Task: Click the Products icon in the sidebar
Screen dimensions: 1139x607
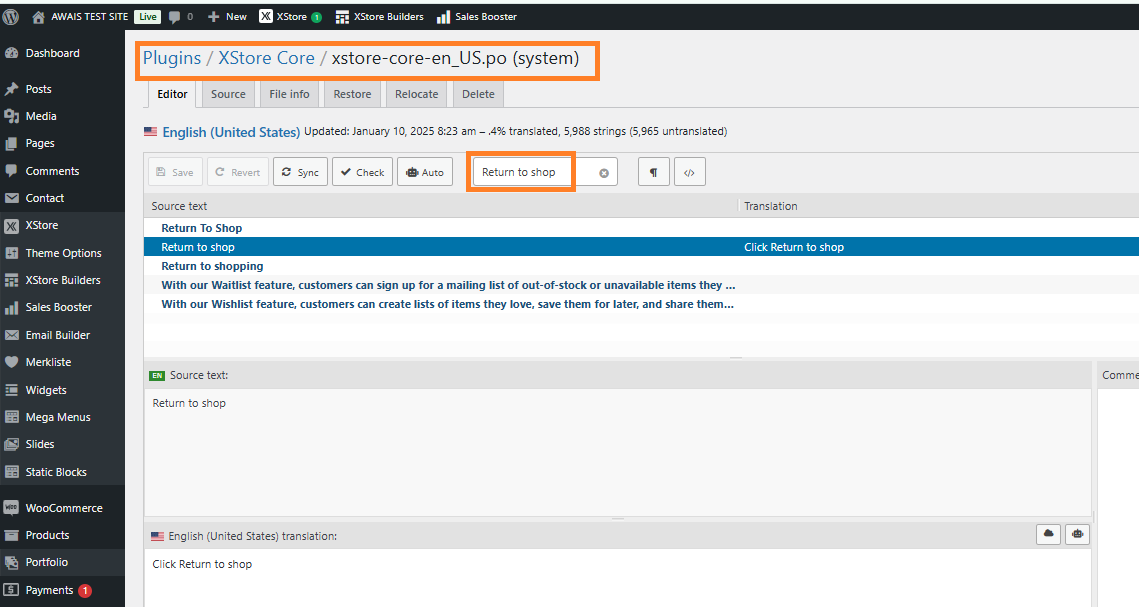Action: pyautogui.click(x=12, y=535)
